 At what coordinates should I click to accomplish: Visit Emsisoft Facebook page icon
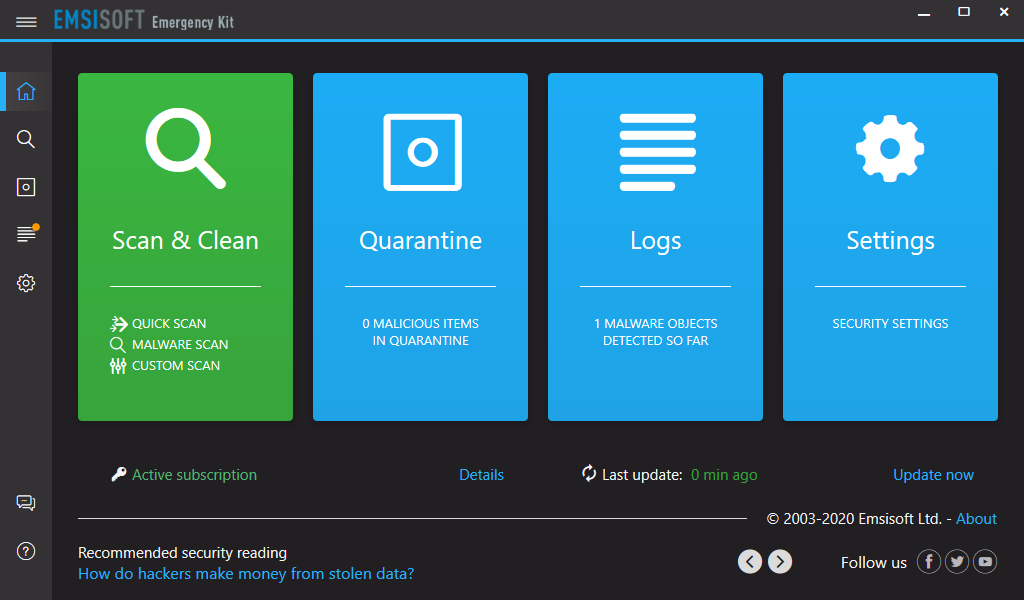(x=929, y=561)
